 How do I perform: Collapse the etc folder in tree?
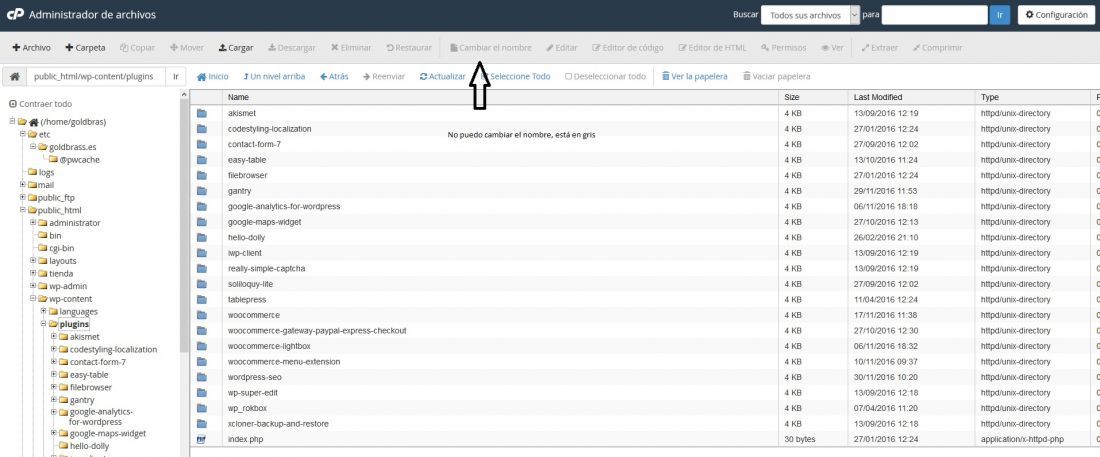click(22, 134)
